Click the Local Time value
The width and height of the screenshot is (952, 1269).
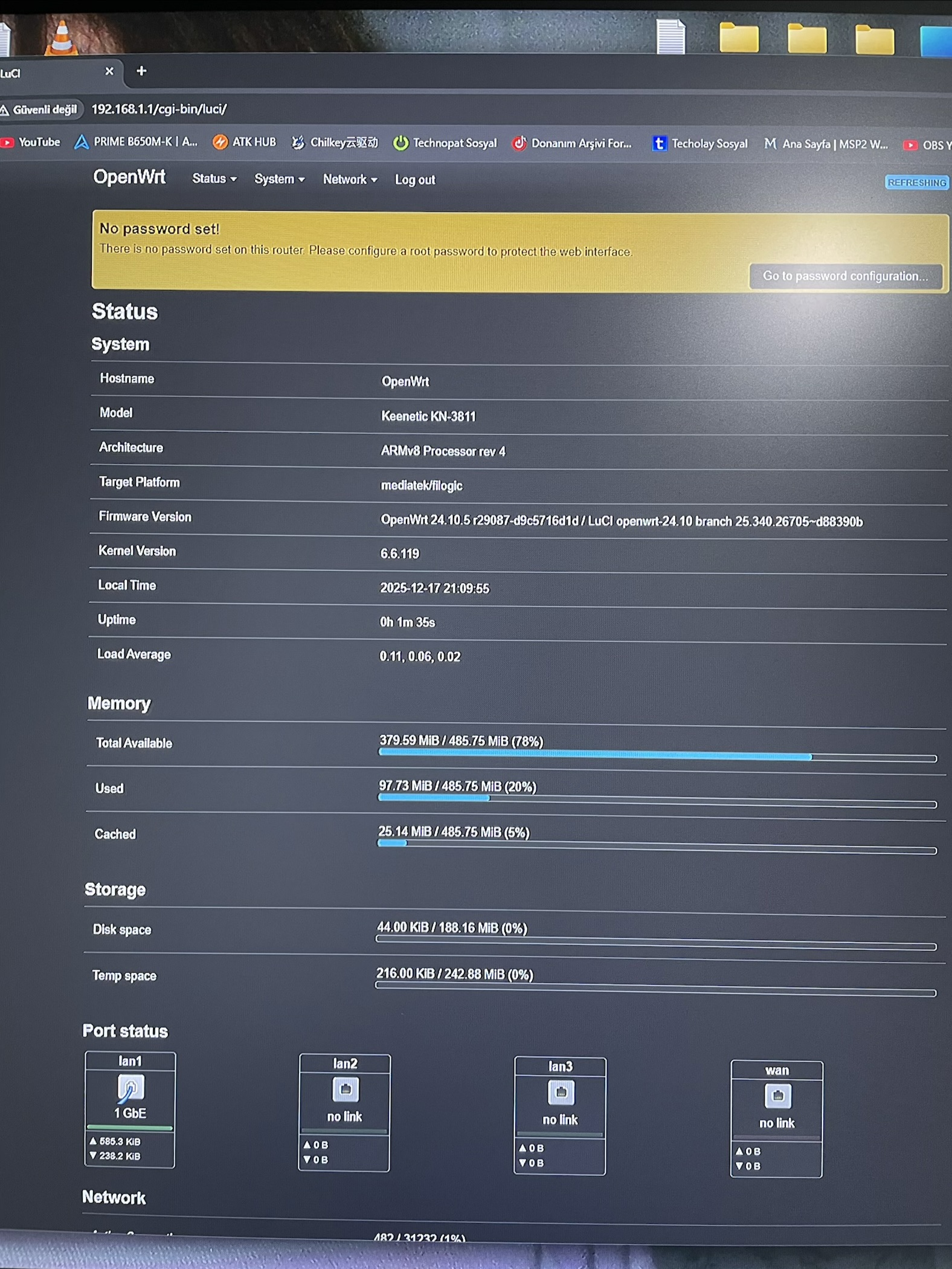click(x=434, y=588)
